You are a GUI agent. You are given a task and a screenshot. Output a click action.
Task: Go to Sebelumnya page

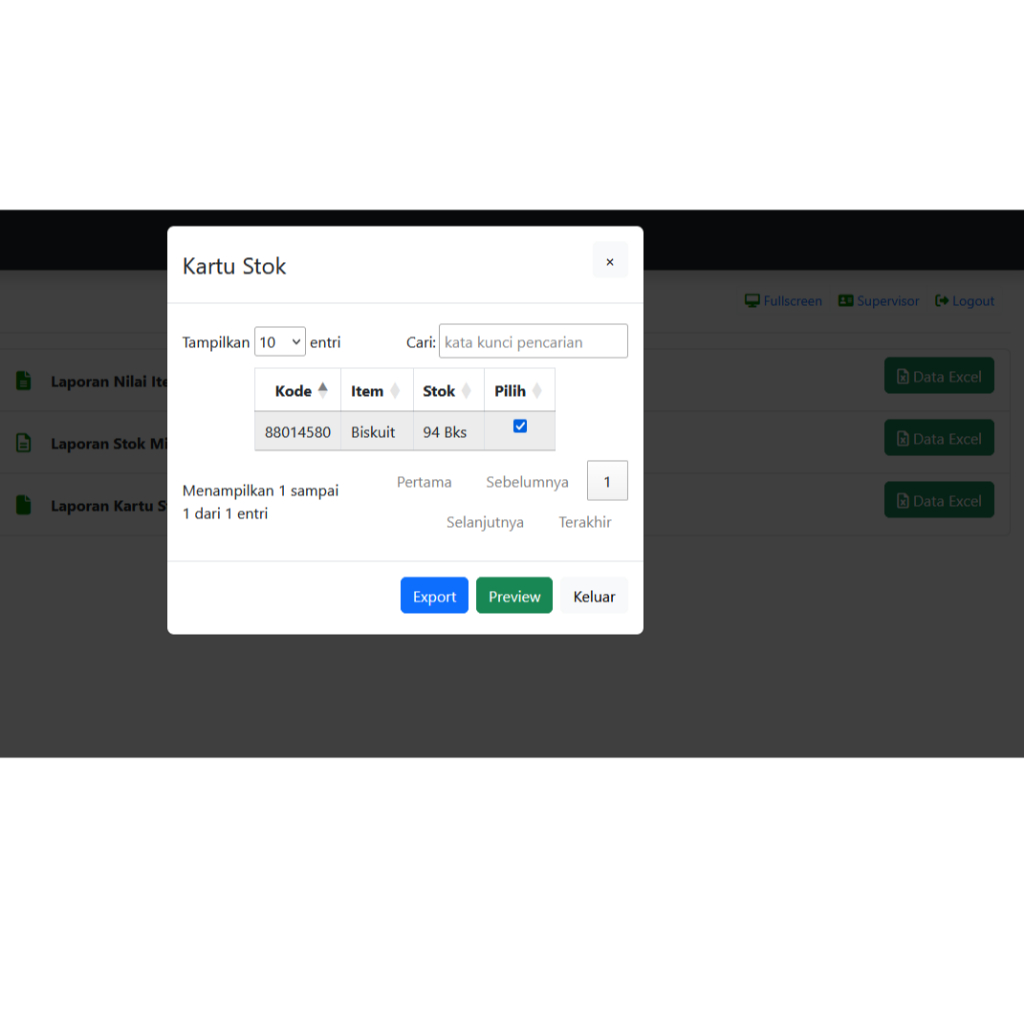point(527,482)
